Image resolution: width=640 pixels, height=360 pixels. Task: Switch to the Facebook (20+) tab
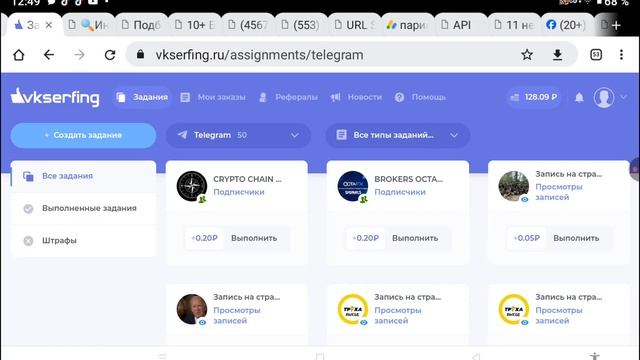pyautogui.click(x=566, y=25)
